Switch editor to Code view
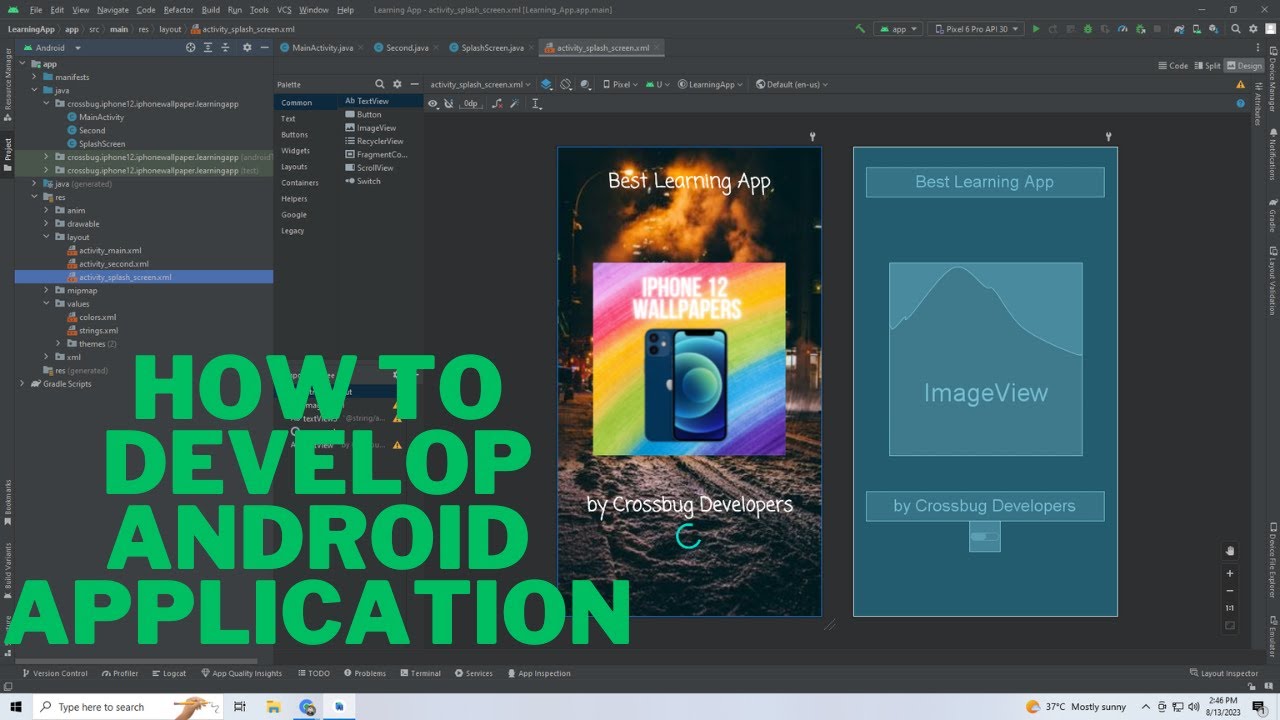This screenshot has width=1280, height=720. (1173, 66)
